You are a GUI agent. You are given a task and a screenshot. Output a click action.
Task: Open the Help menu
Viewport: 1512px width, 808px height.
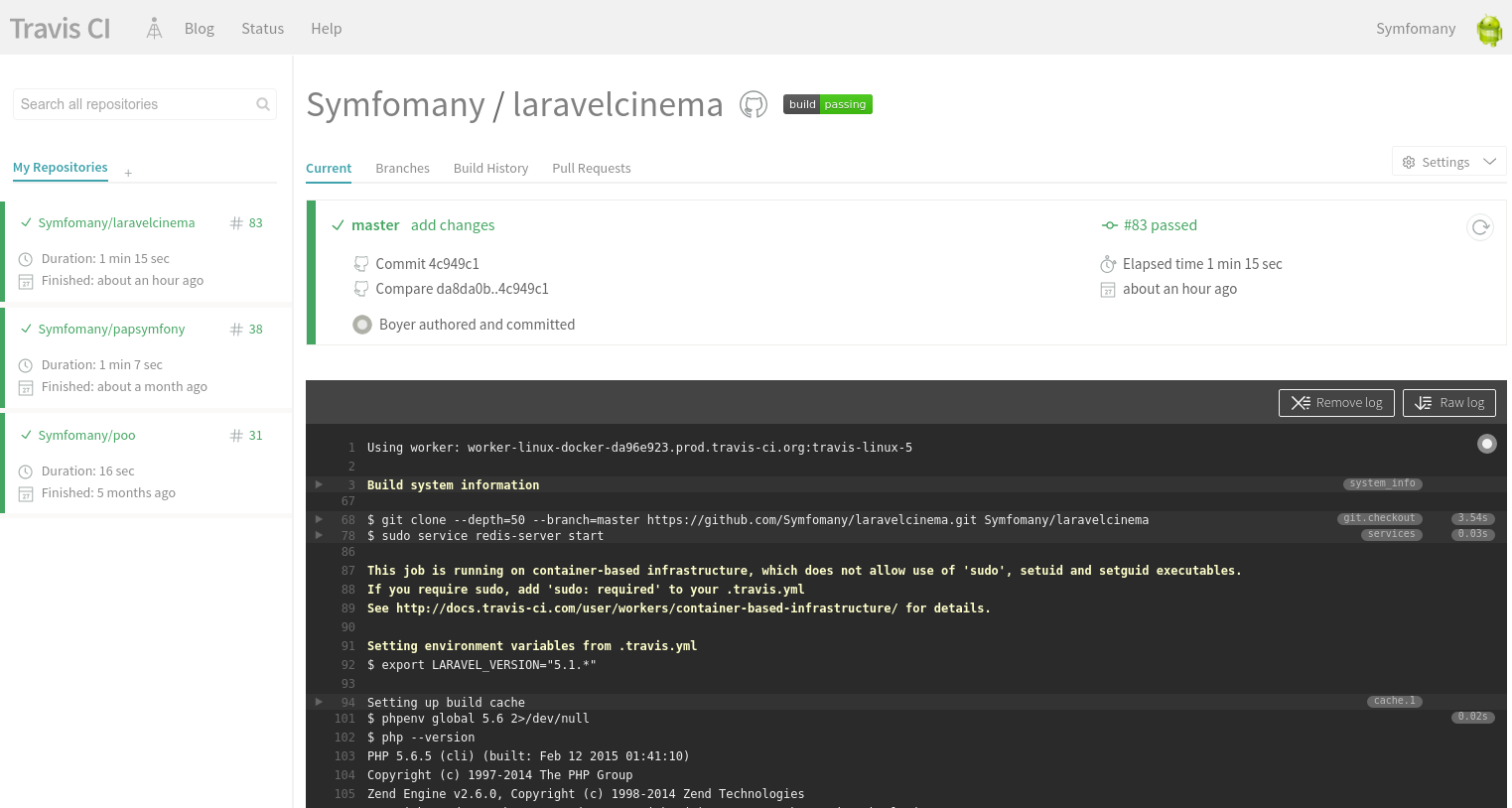327,29
